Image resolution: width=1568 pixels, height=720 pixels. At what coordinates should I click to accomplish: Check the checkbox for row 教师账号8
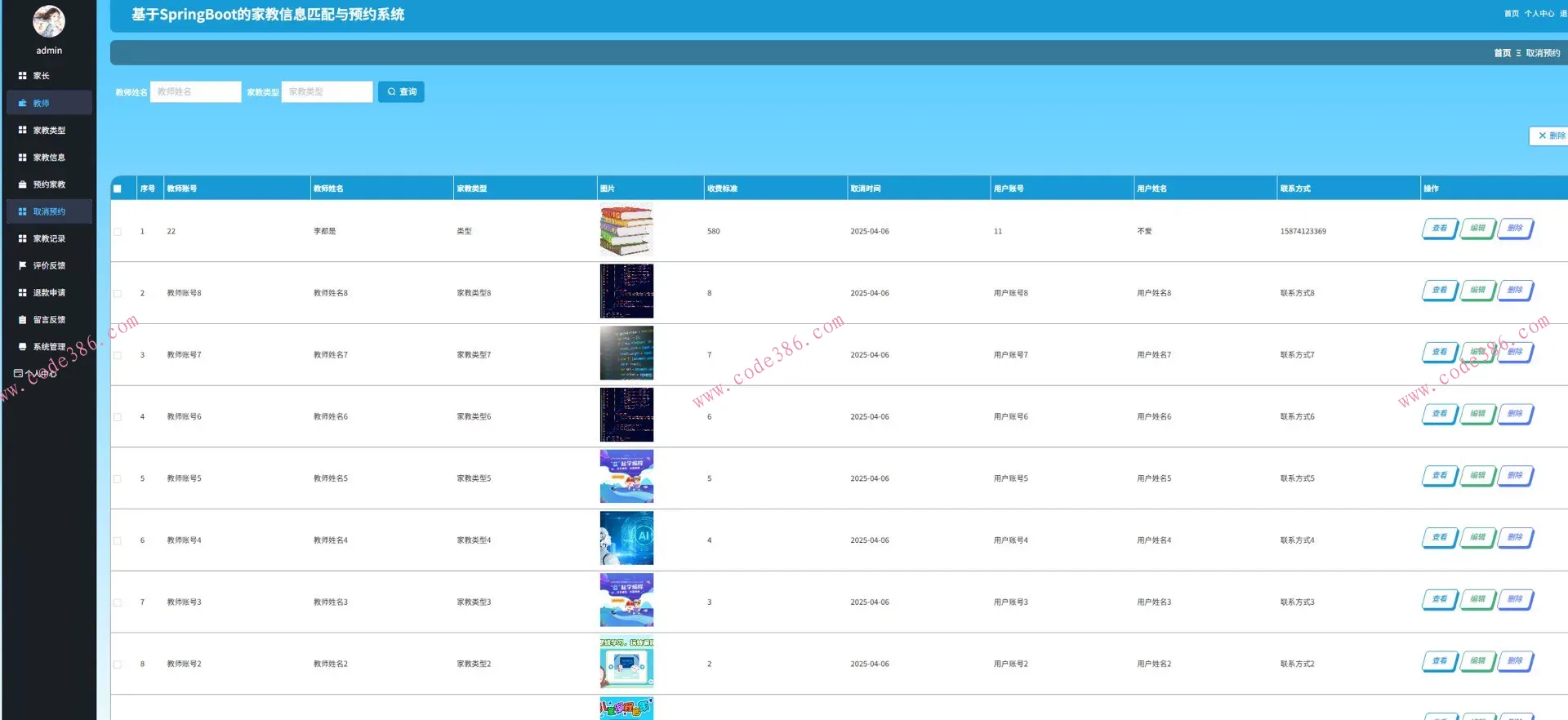[118, 293]
